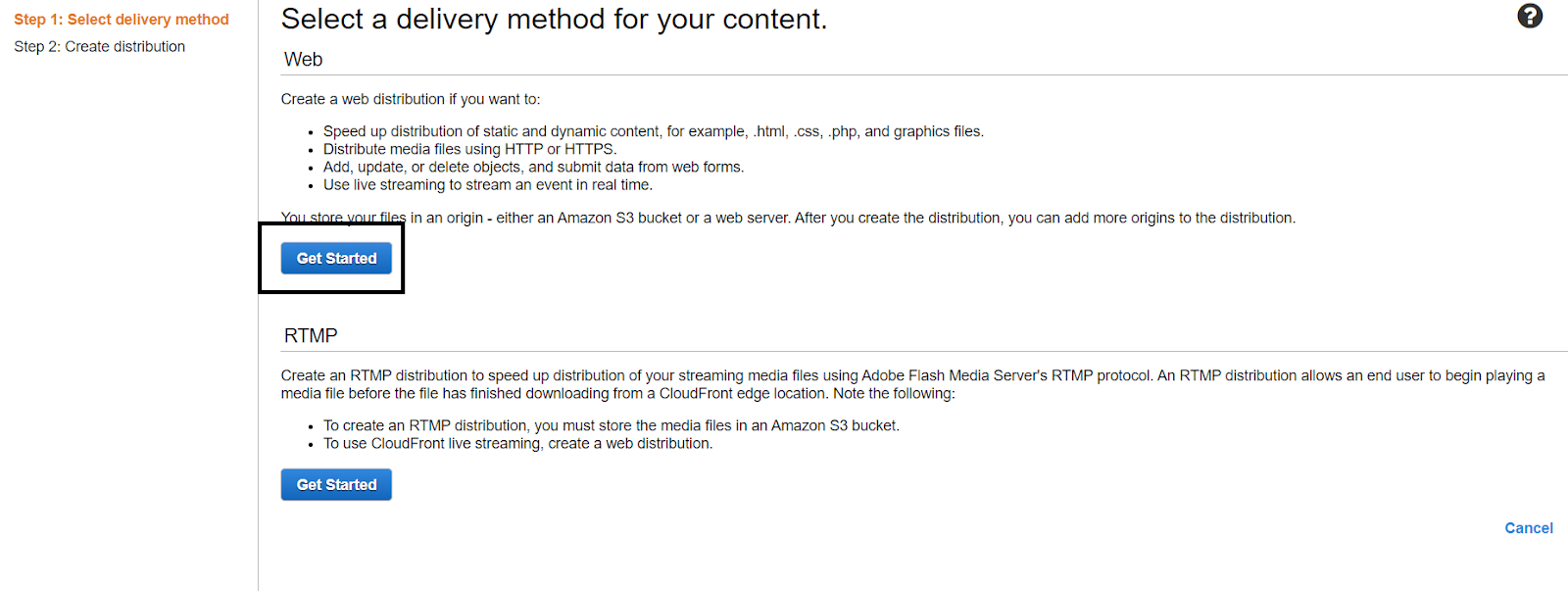The image size is (1568, 591).
Task: Select Step 1: Select delivery method
Action: [122, 19]
